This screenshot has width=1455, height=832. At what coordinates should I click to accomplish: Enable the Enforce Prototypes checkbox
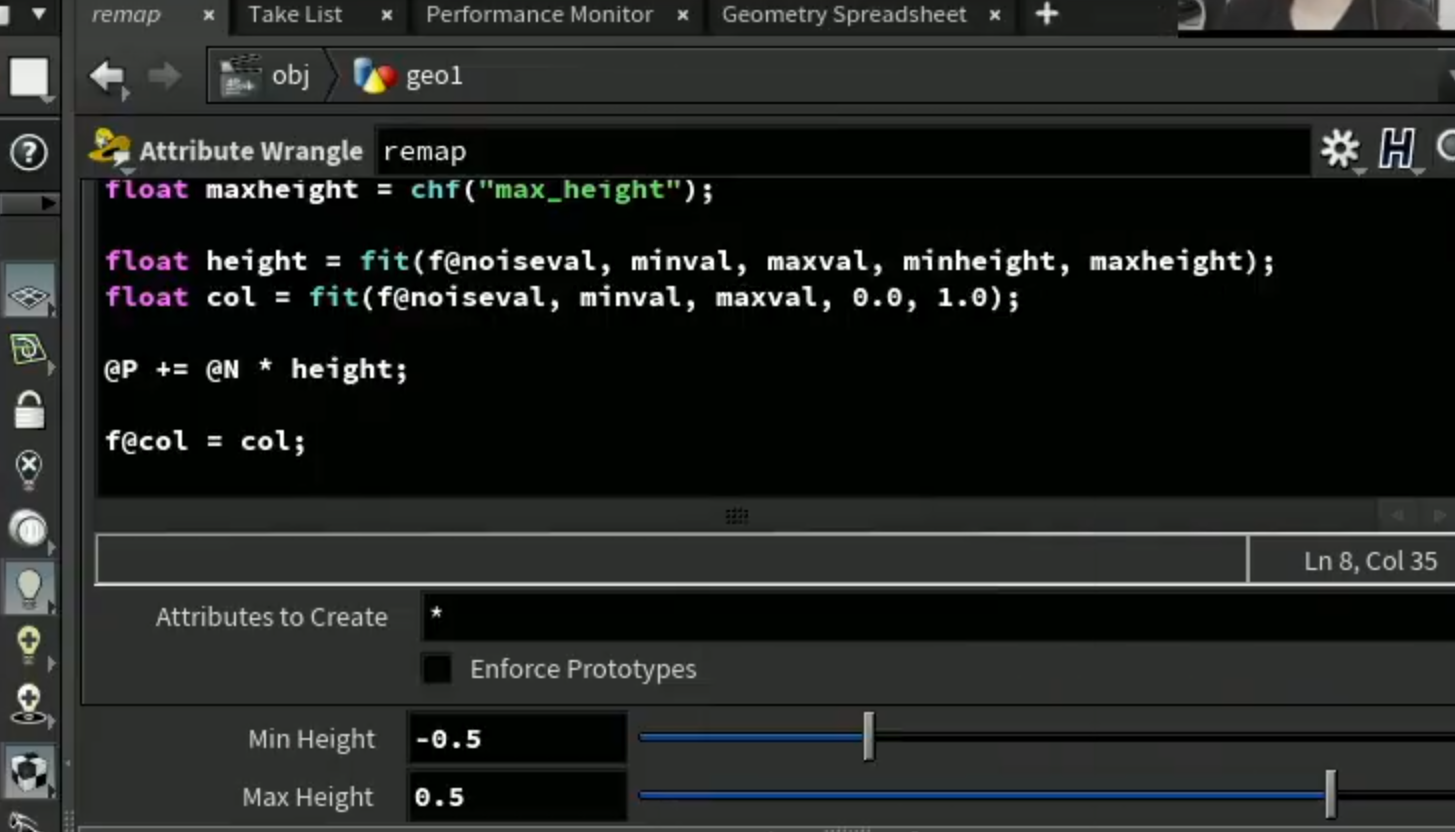pos(436,668)
